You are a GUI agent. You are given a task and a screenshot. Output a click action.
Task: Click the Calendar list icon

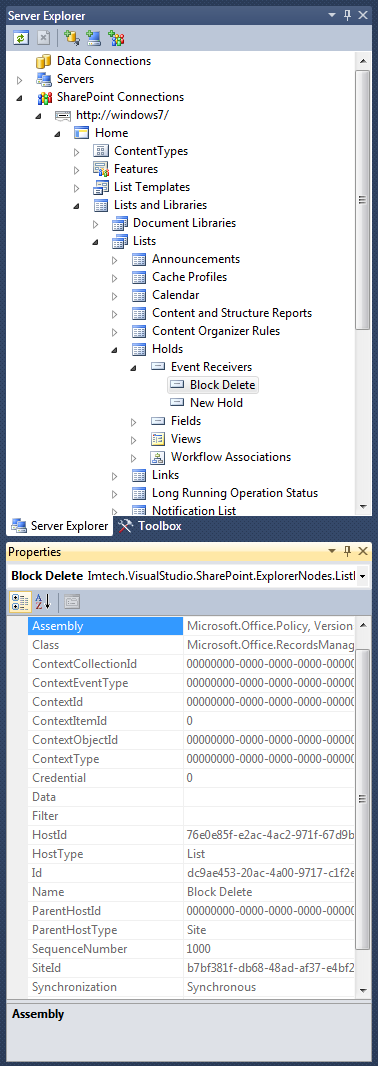coord(139,295)
